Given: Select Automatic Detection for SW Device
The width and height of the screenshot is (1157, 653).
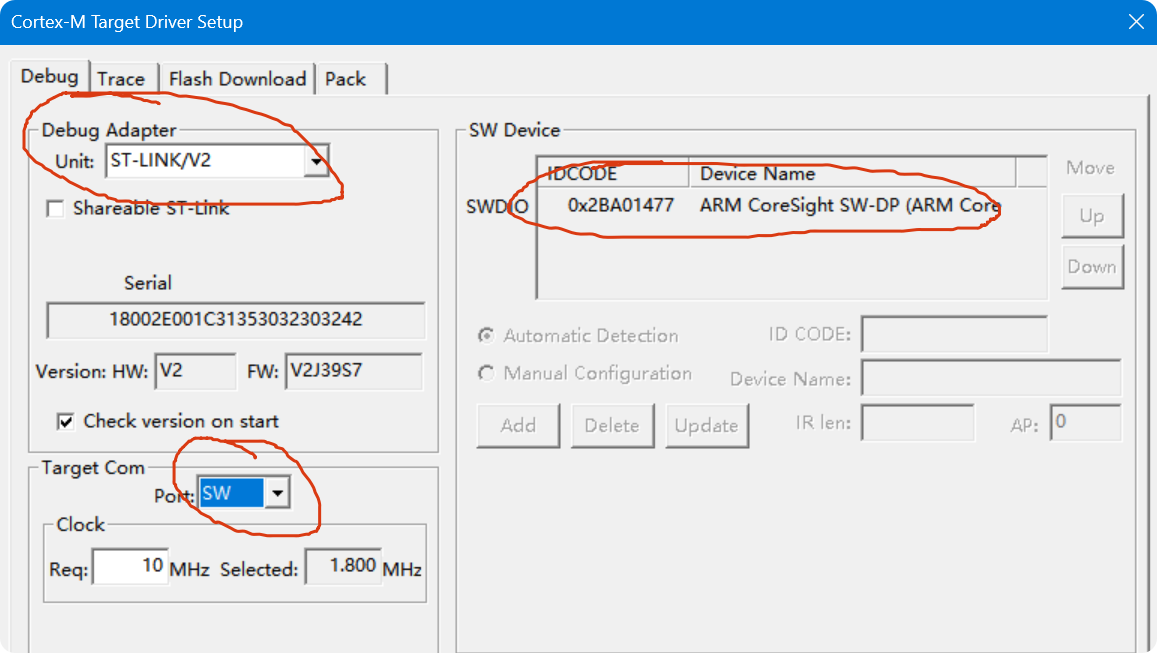Looking at the screenshot, I should point(487,336).
